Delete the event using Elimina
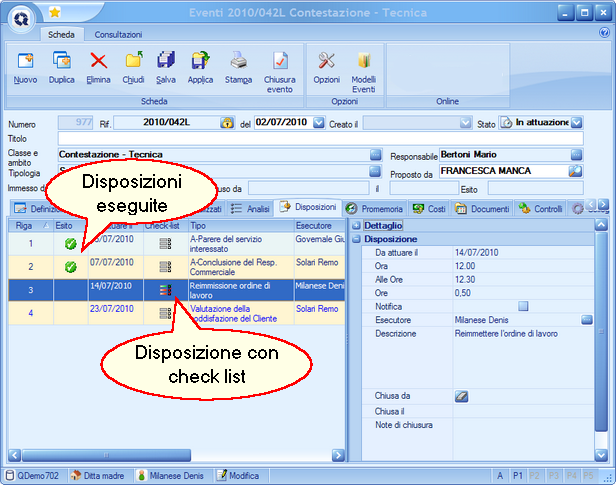This screenshot has width=616, height=485. coord(99,66)
